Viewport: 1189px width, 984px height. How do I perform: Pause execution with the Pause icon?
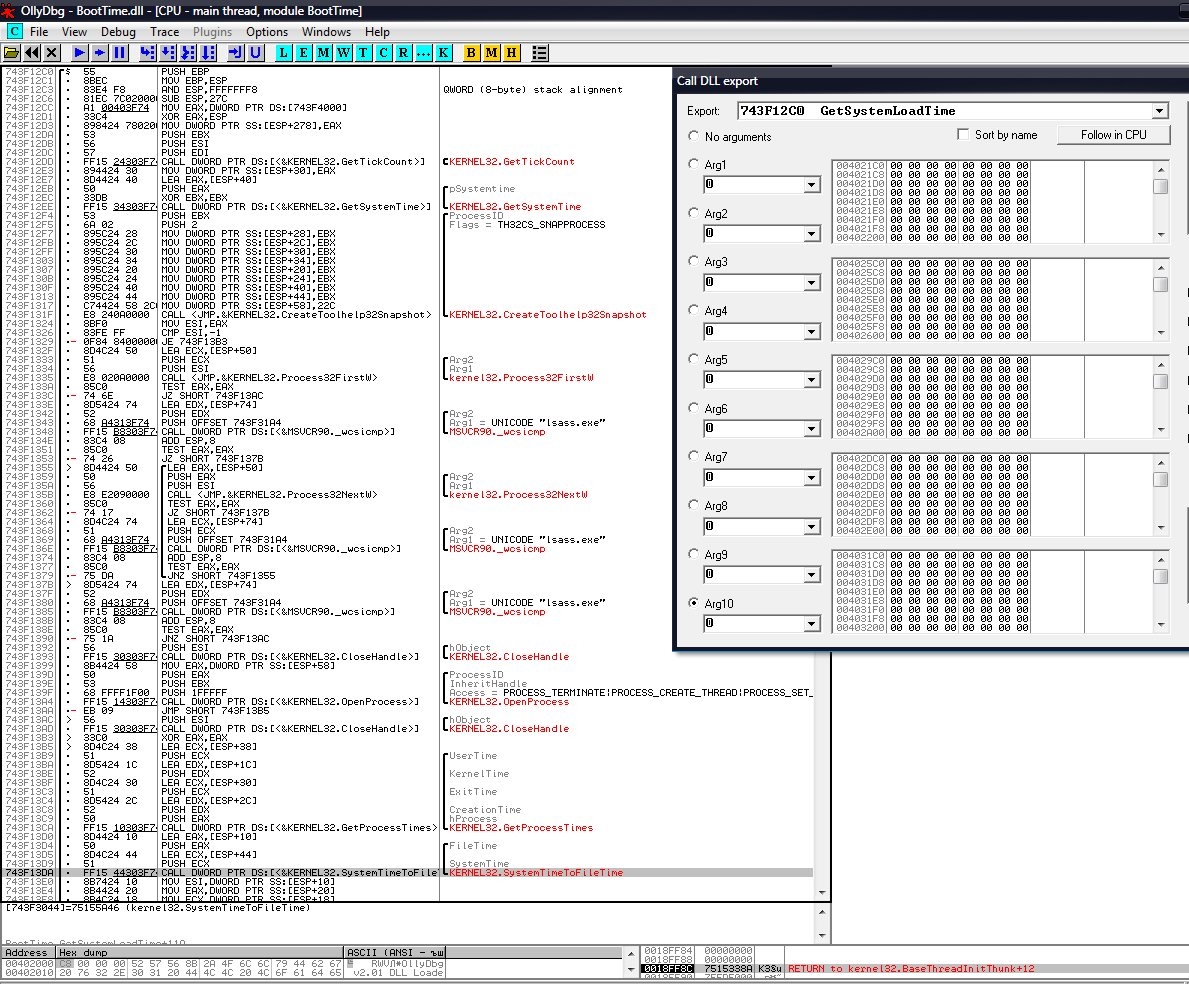[x=119, y=52]
